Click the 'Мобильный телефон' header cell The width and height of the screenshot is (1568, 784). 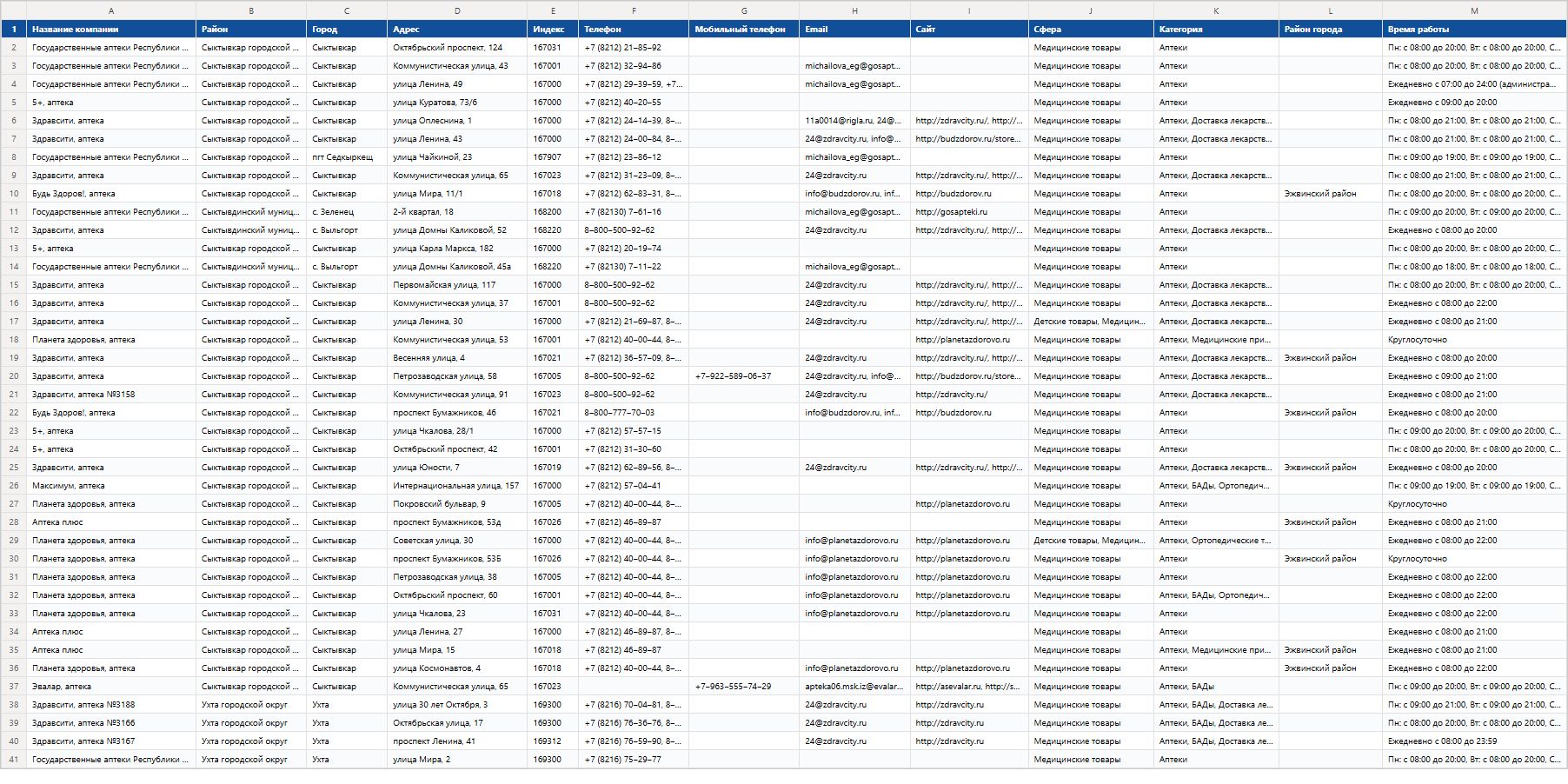pyautogui.click(x=744, y=29)
